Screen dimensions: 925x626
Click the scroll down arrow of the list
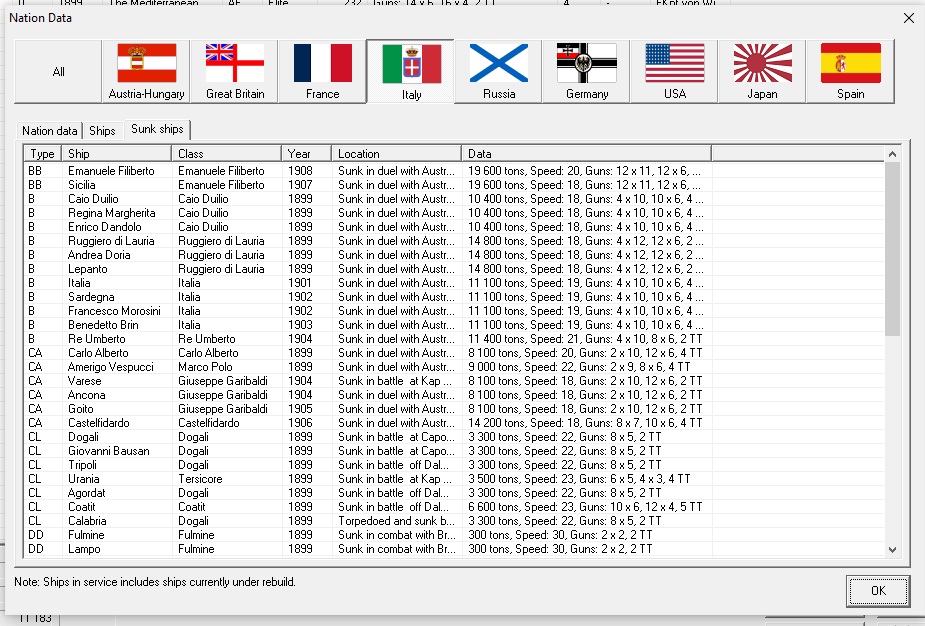892,549
